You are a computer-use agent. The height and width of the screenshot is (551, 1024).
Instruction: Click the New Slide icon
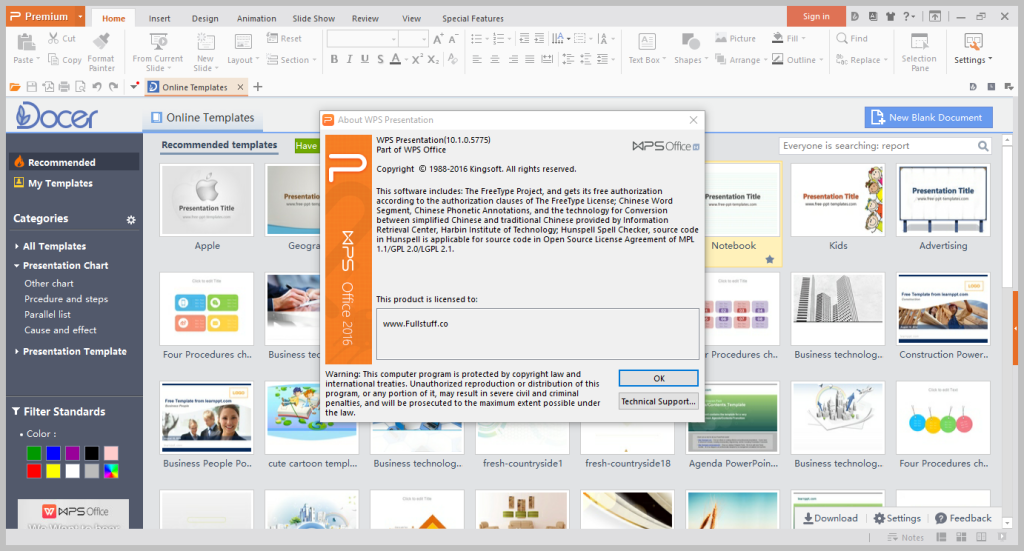click(x=206, y=42)
